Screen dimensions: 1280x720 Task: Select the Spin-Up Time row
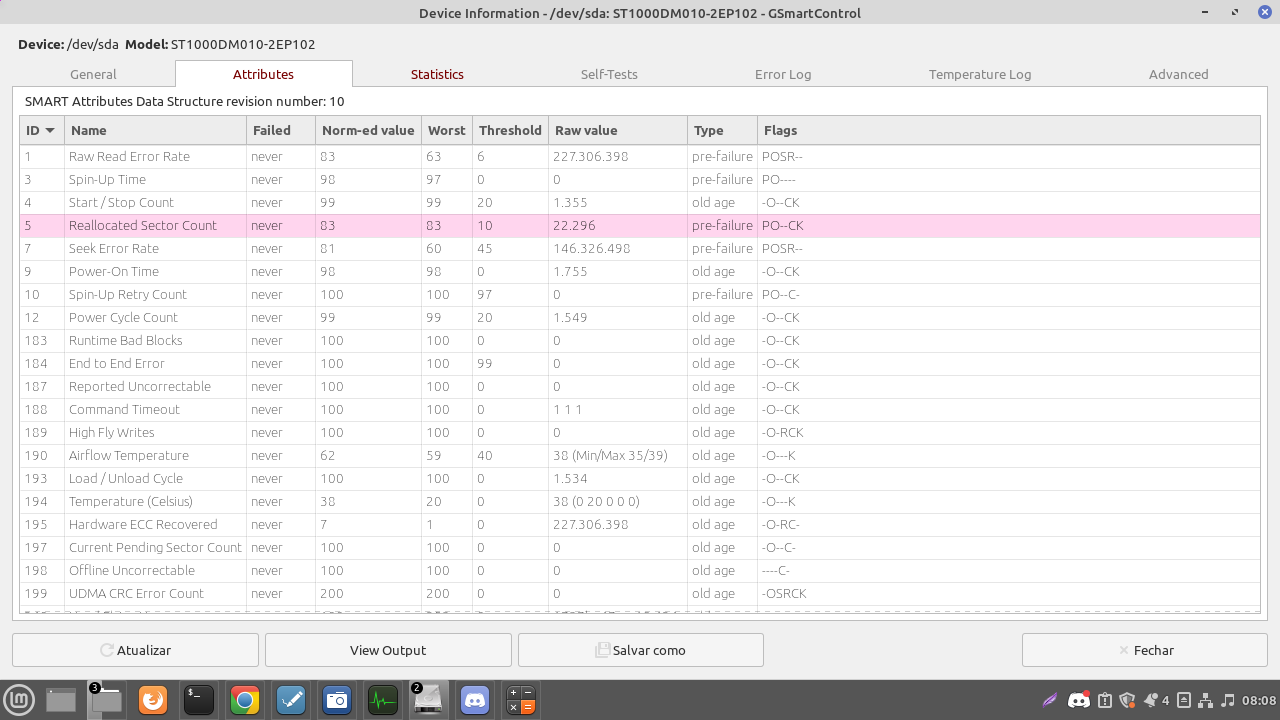[640, 179]
